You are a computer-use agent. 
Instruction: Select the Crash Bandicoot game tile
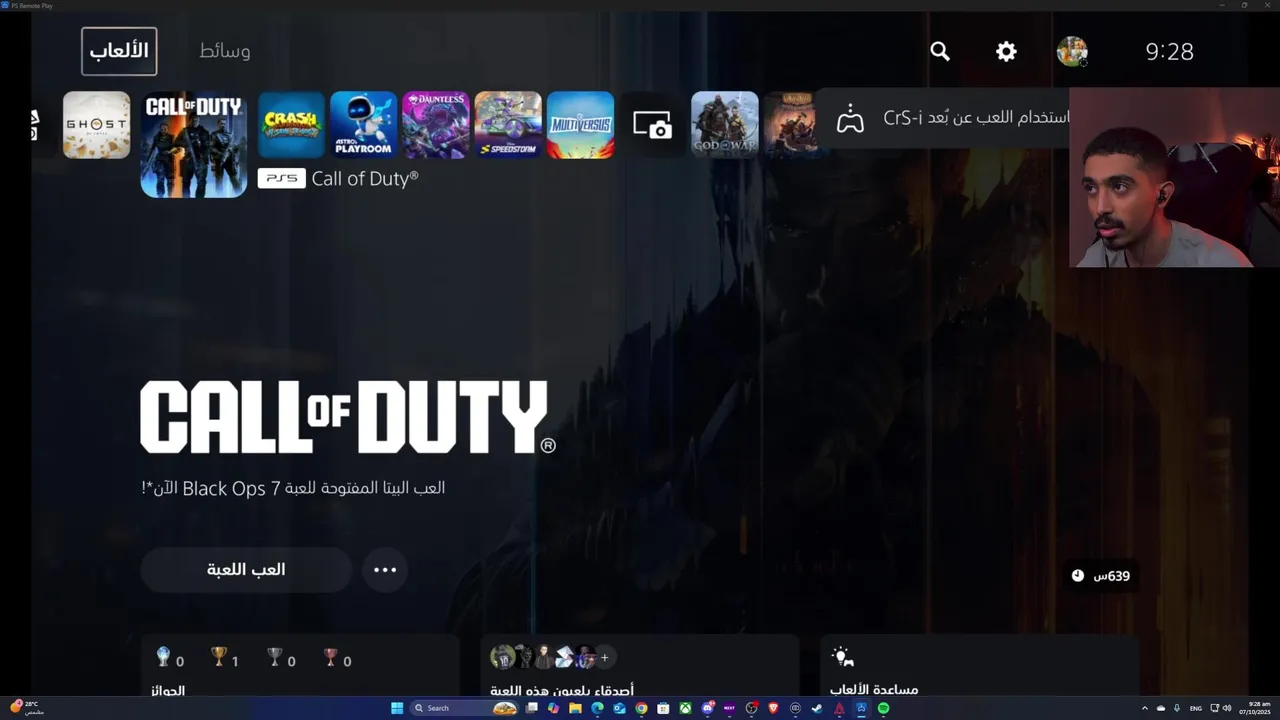(291, 125)
